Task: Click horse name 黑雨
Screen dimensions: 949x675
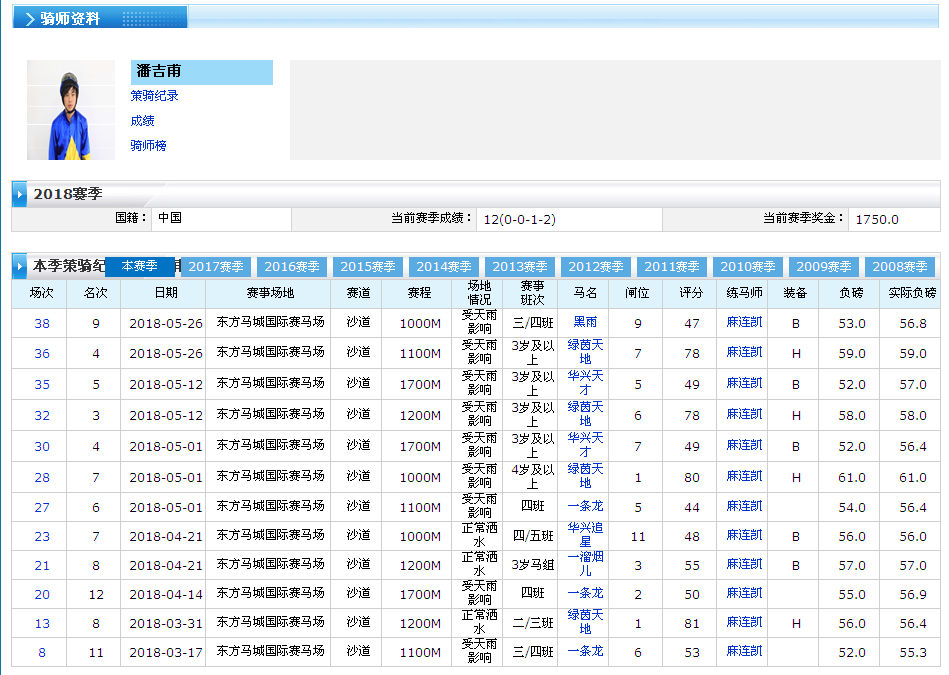Action: [x=585, y=323]
